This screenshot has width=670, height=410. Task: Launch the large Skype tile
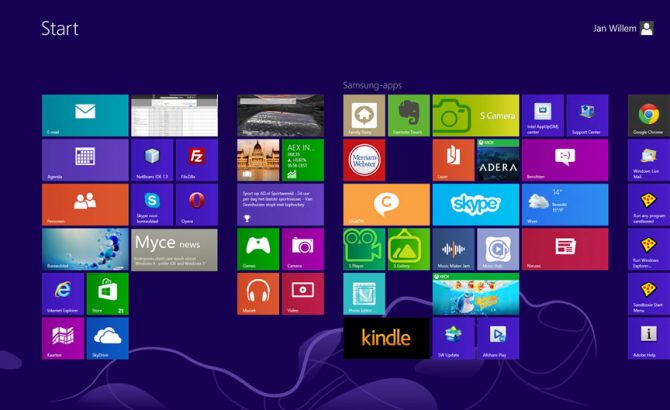tap(476, 205)
